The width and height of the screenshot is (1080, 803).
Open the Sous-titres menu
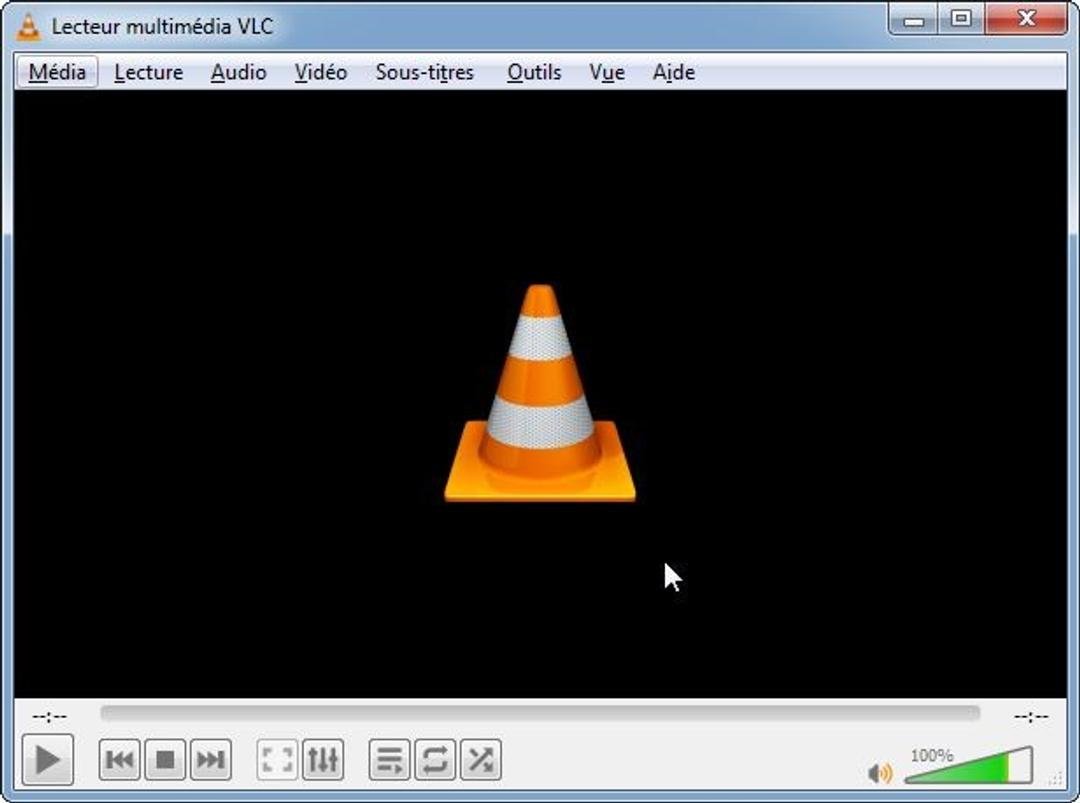pyautogui.click(x=424, y=72)
